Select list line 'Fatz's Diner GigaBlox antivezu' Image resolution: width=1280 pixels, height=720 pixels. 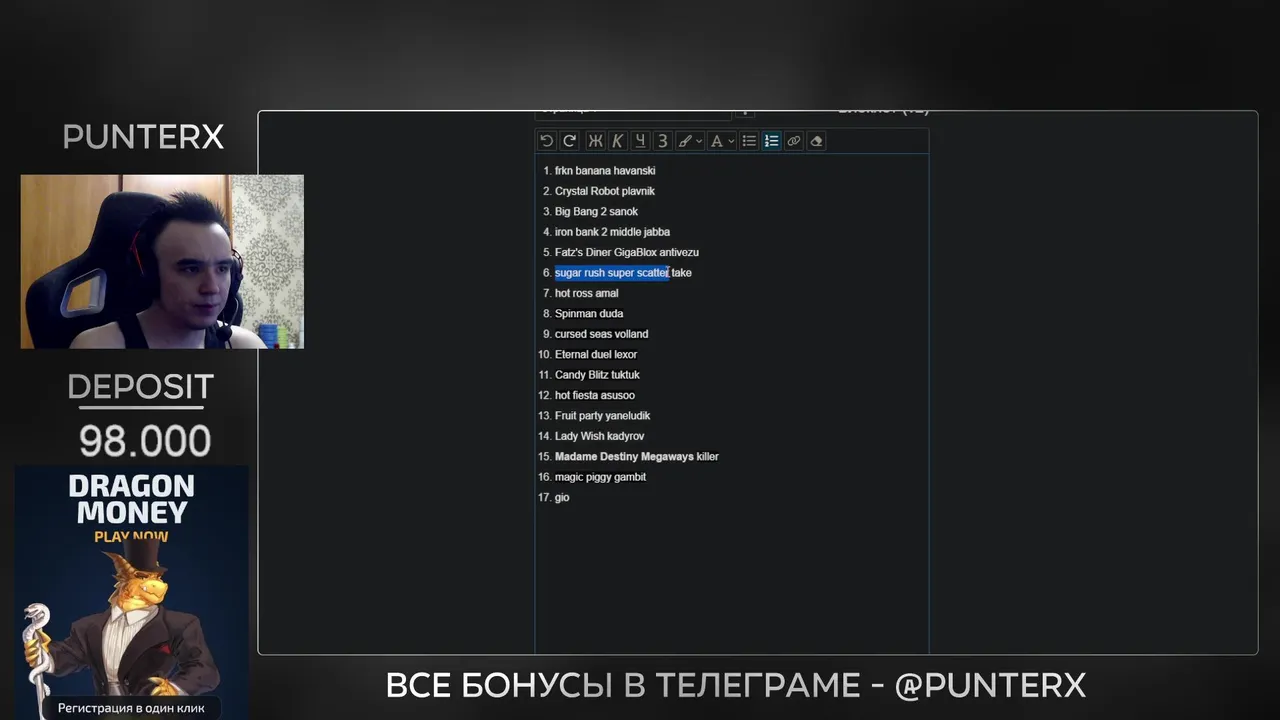point(627,252)
